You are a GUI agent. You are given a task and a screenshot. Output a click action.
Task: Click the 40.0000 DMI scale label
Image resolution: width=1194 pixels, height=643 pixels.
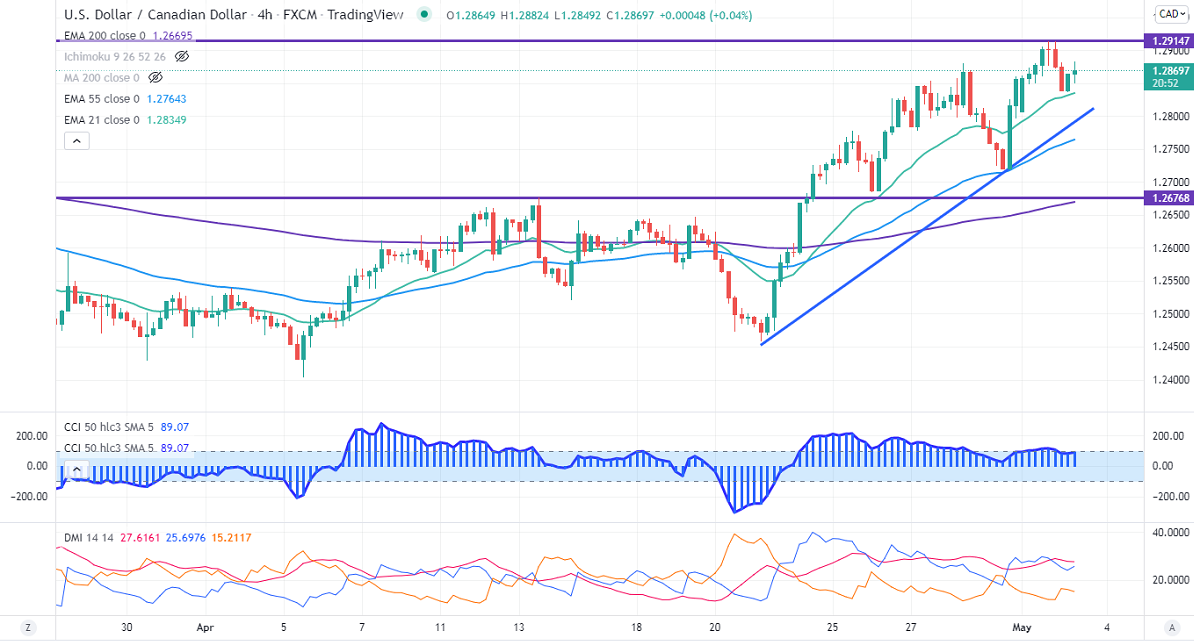(1171, 533)
